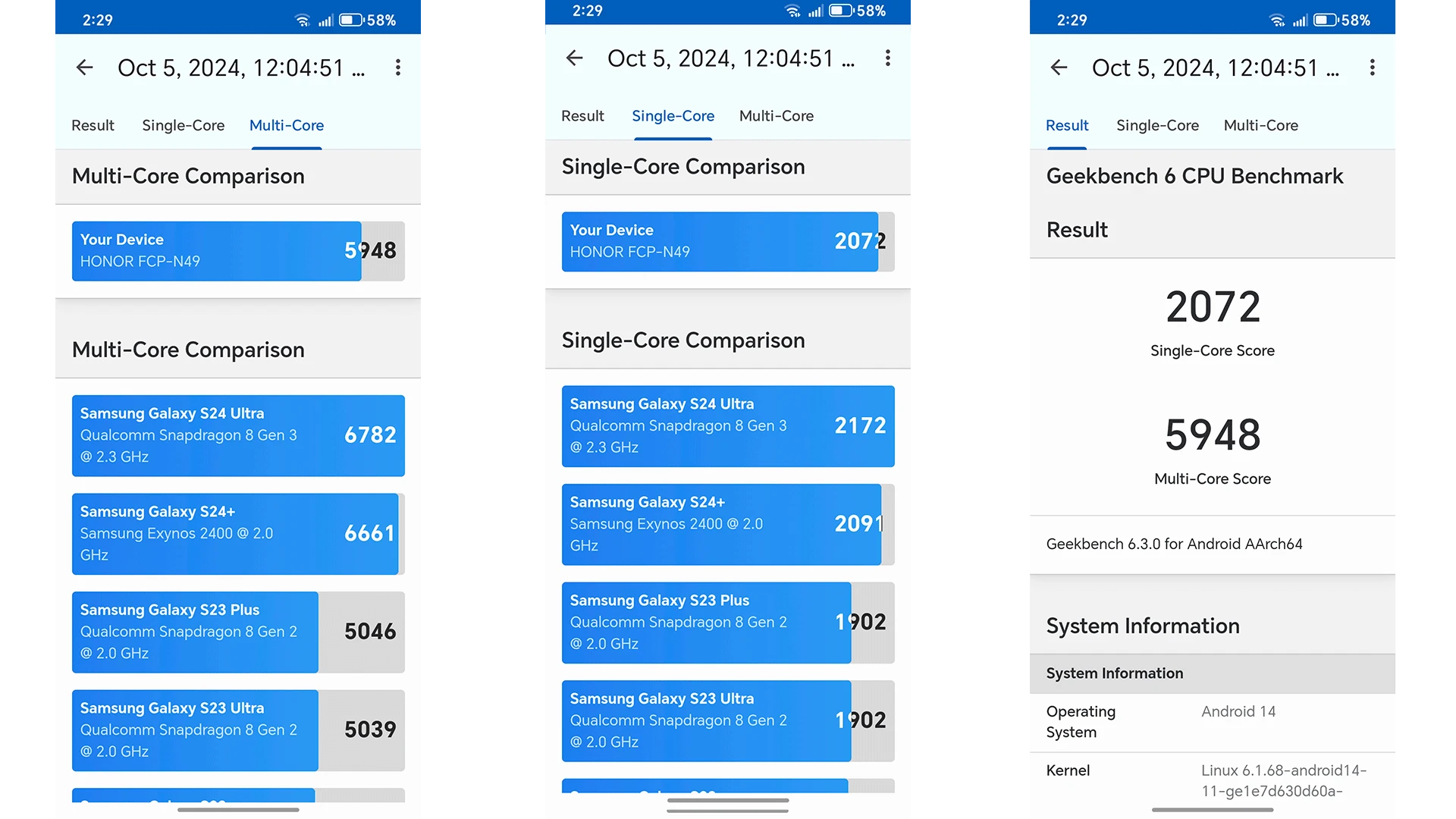Viewport: 1456px width, 819px height.
Task: Tap back arrow on Single-Core screen
Action: [573, 67]
